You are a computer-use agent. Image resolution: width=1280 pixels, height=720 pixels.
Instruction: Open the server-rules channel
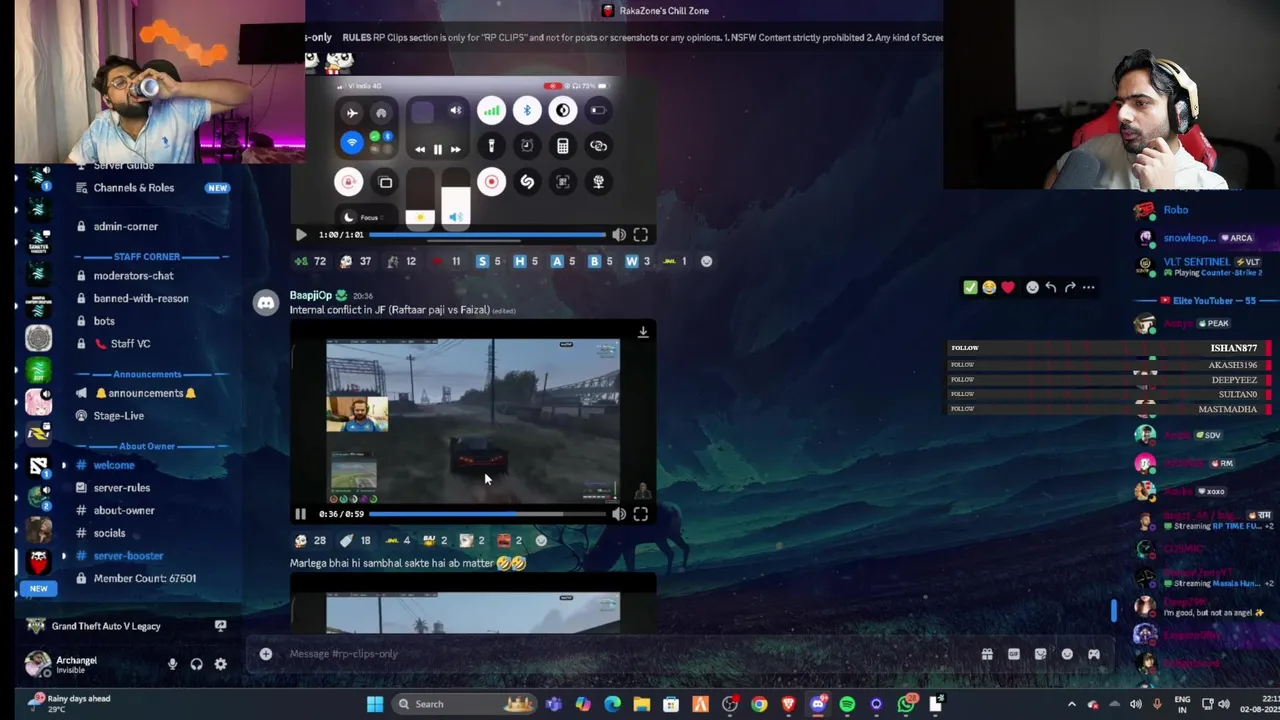click(121, 488)
